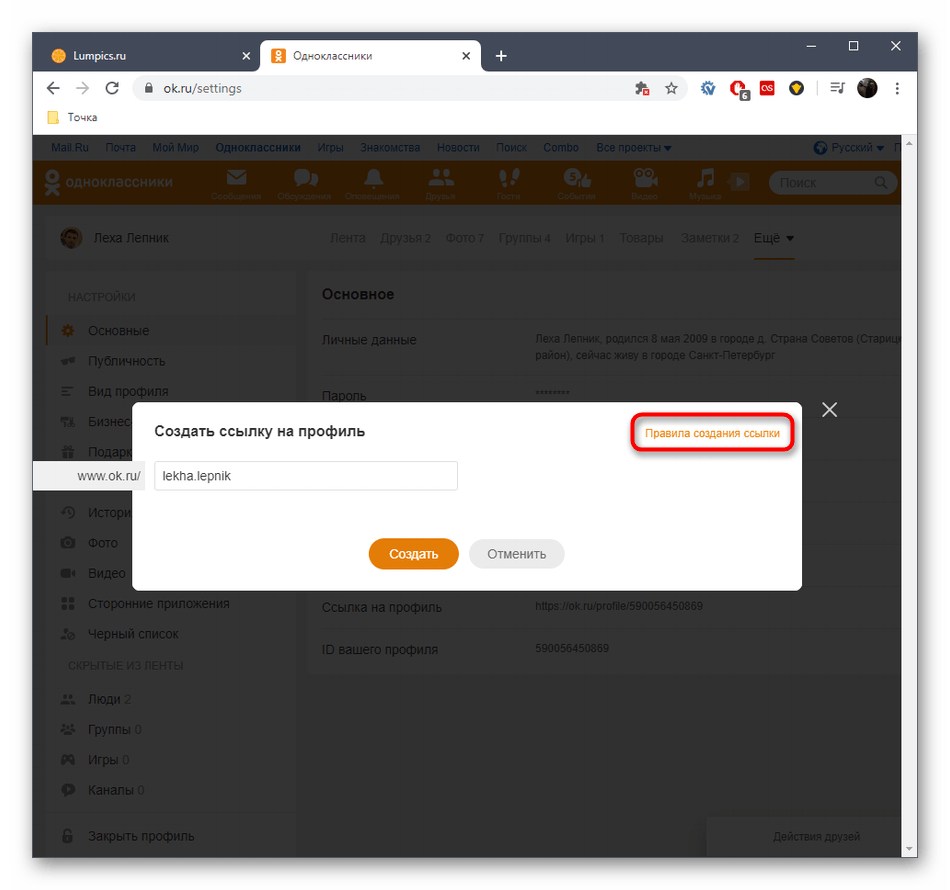The height and width of the screenshot is (890, 950).
Task: Click the Отменить button
Action: 516,554
